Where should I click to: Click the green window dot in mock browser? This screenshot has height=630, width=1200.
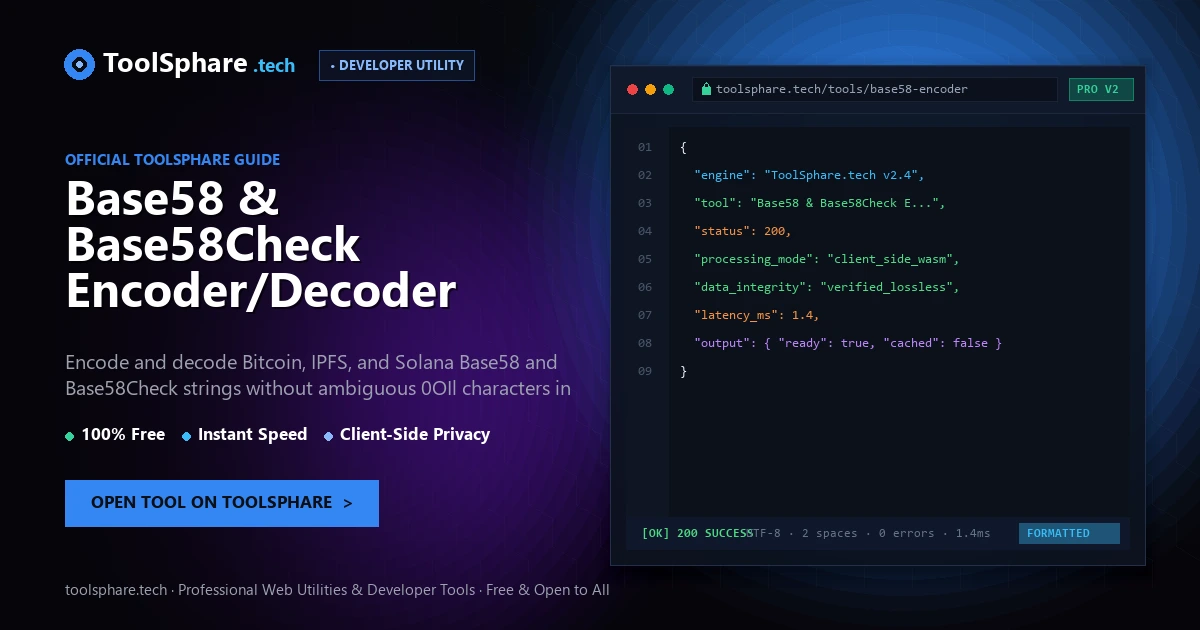click(x=668, y=89)
